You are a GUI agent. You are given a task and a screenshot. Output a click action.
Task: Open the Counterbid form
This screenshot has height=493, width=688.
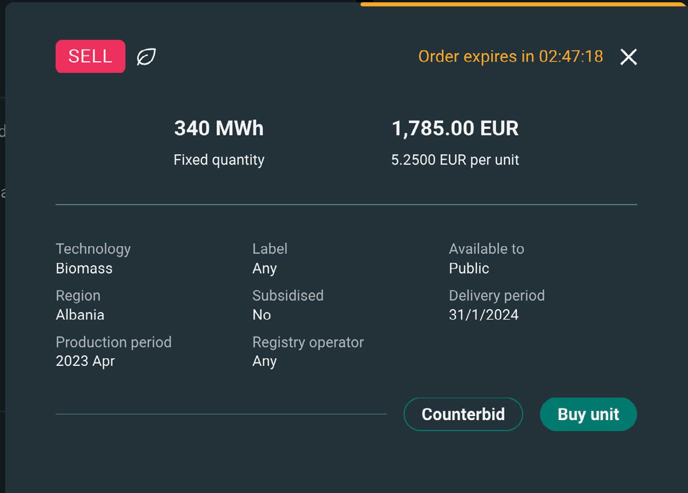click(x=463, y=414)
